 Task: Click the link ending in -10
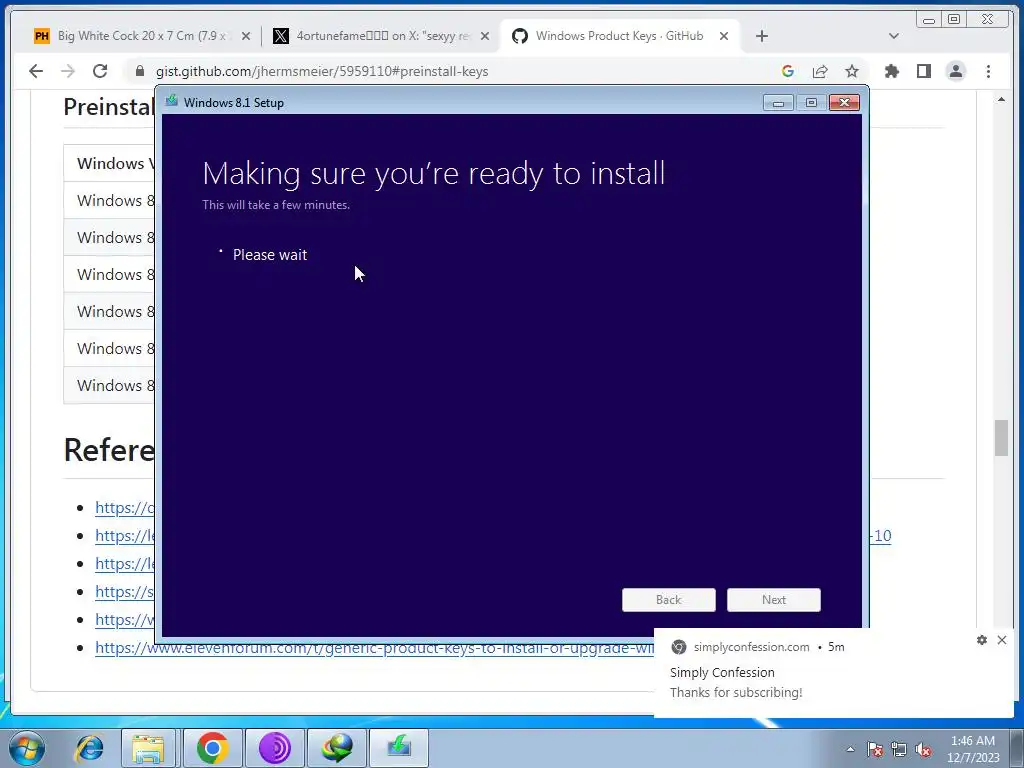[x=880, y=536]
